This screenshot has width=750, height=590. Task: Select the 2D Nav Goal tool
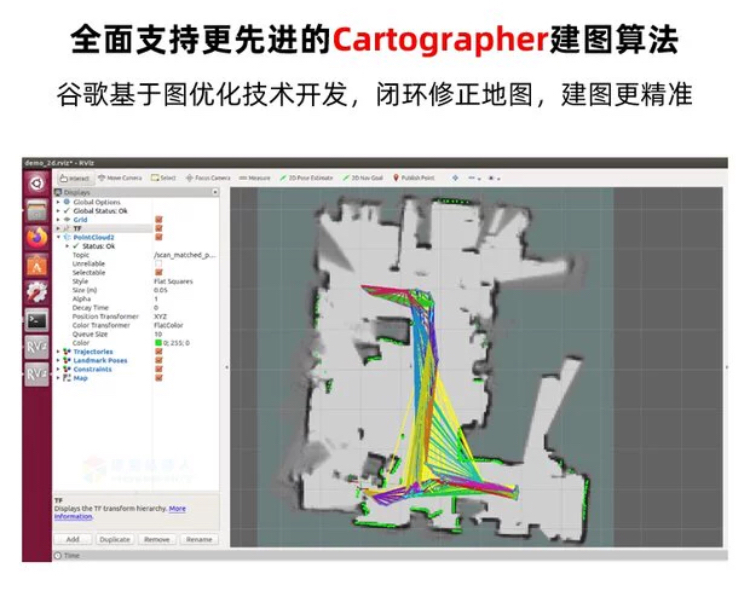[x=363, y=178]
